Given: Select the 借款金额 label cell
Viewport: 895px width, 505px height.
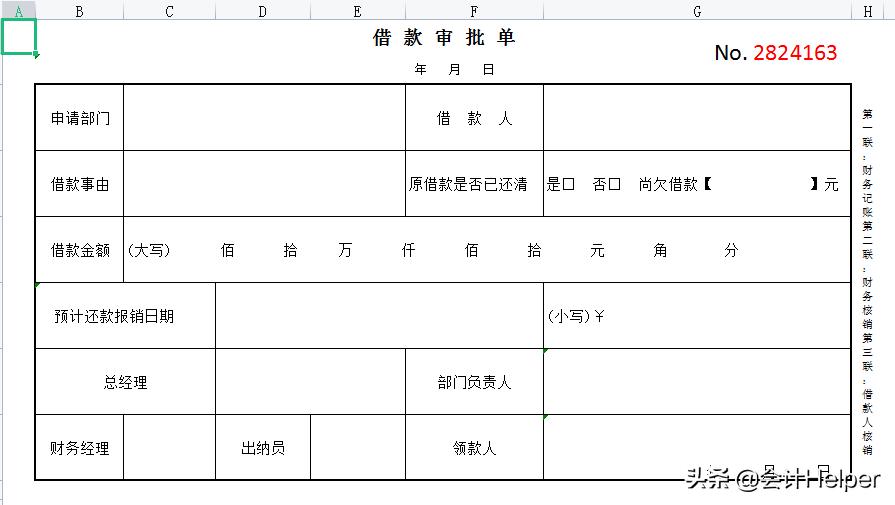Looking at the screenshot, I should point(79,250).
